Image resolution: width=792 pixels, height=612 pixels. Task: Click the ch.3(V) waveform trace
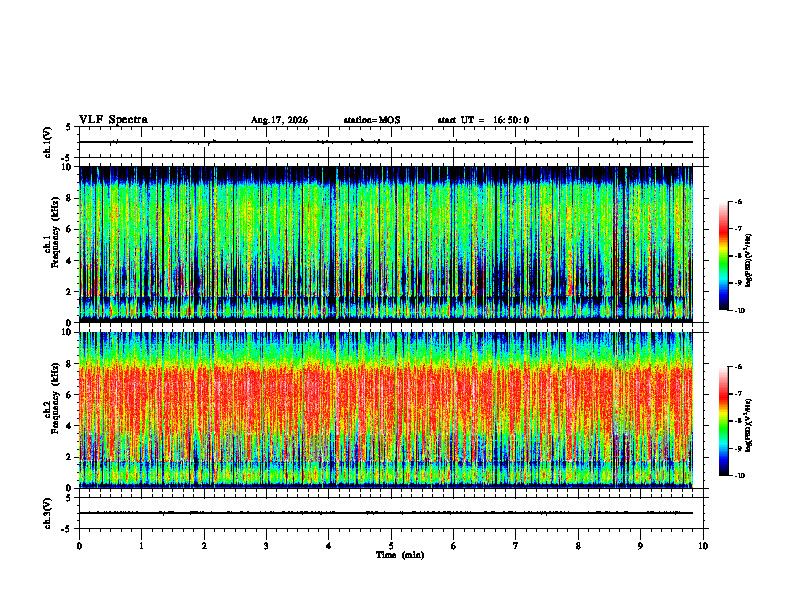click(x=386, y=513)
